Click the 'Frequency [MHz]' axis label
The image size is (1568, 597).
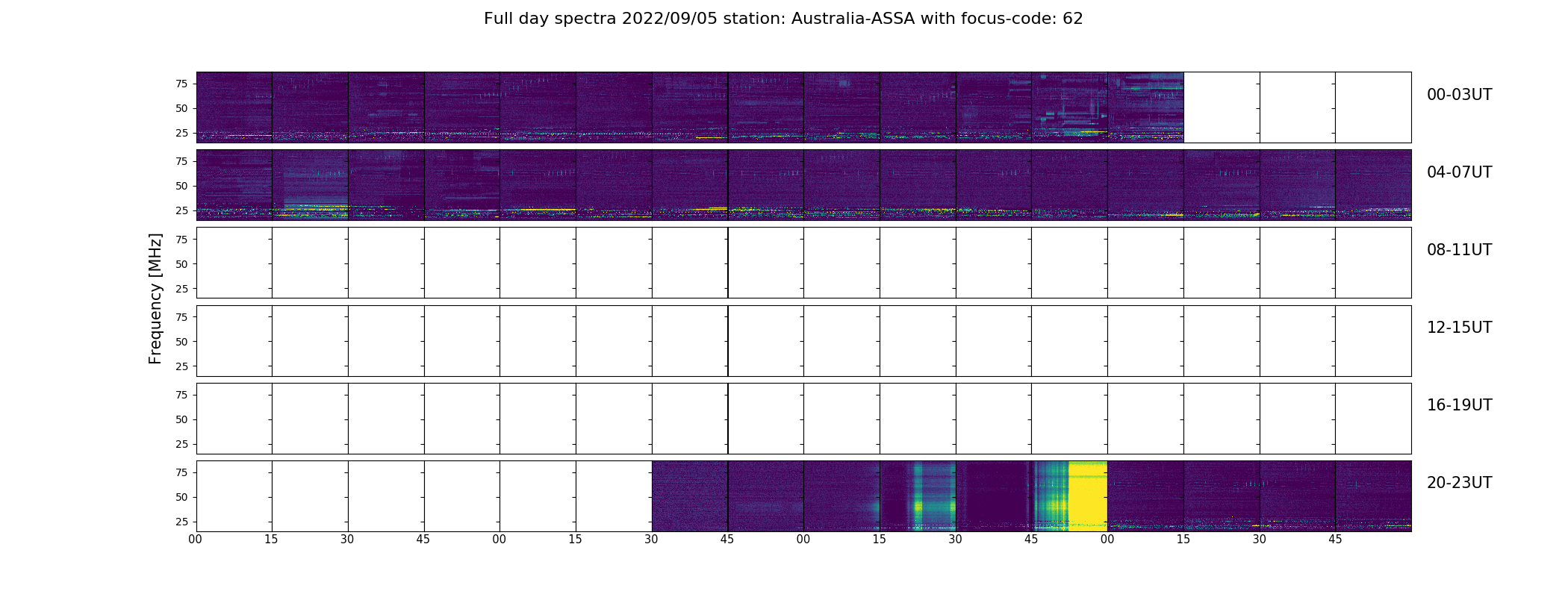pos(155,298)
